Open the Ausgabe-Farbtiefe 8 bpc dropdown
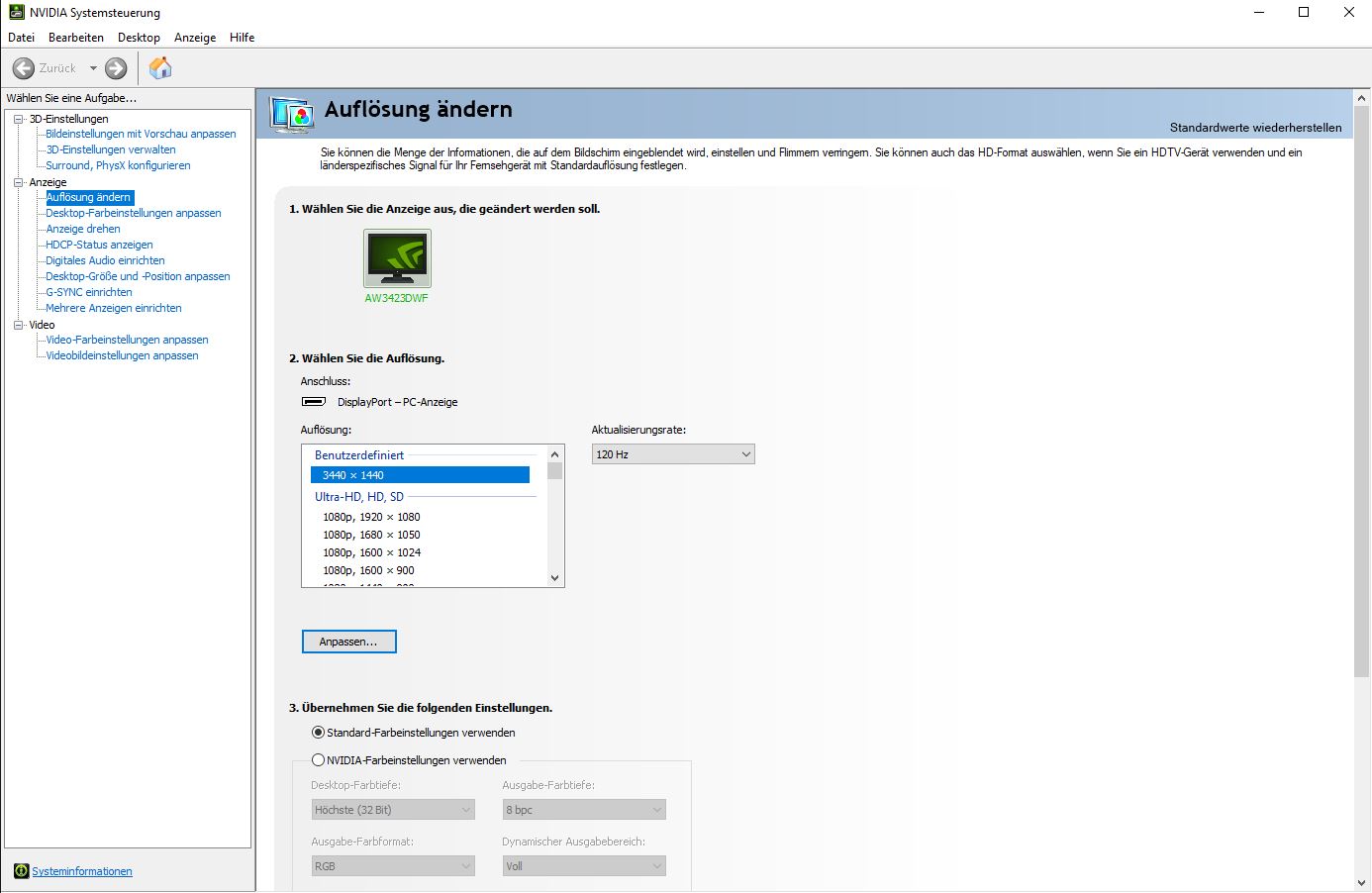 pos(584,810)
